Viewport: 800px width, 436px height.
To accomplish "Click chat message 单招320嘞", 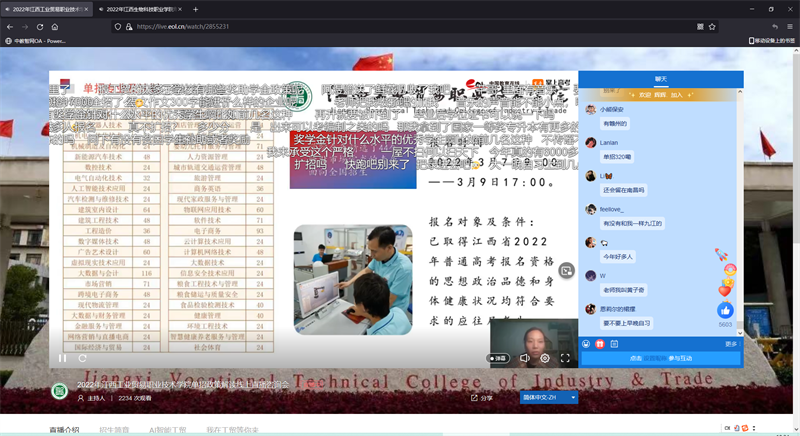I will (x=616, y=157).
